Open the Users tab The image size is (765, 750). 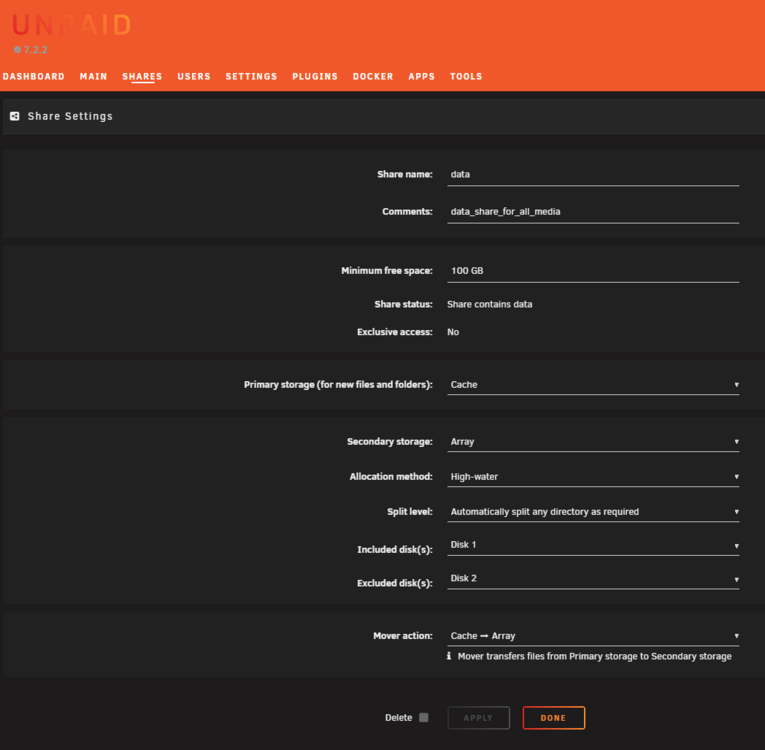[x=194, y=77]
